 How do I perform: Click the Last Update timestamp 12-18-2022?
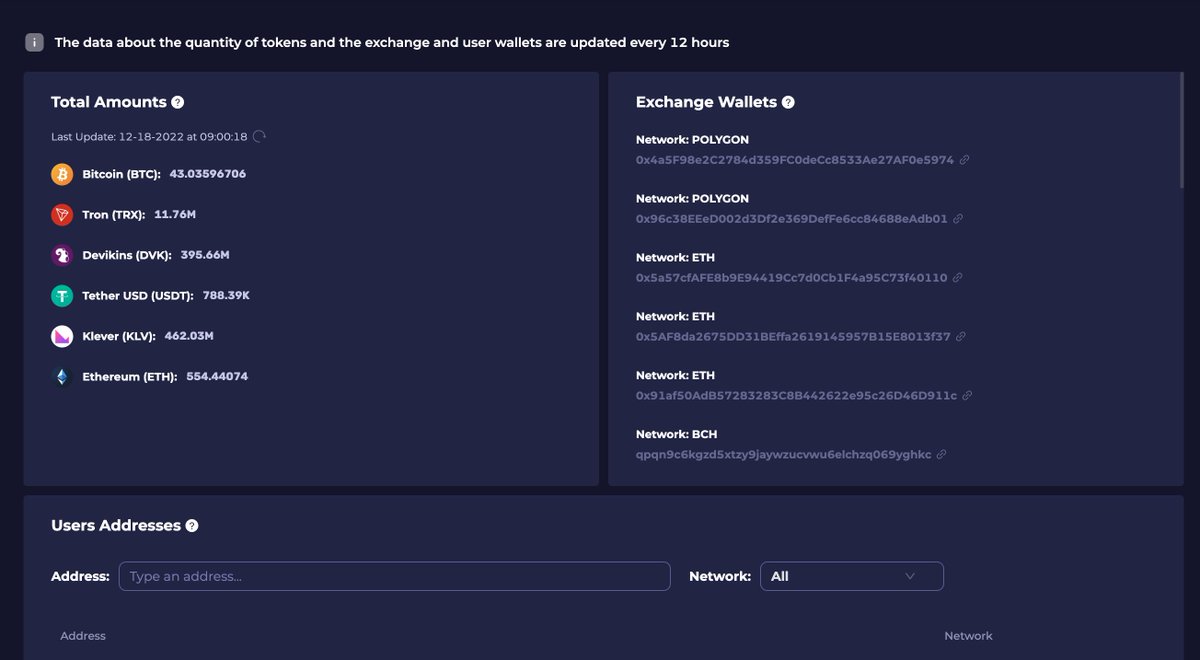(x=149, y=136)
